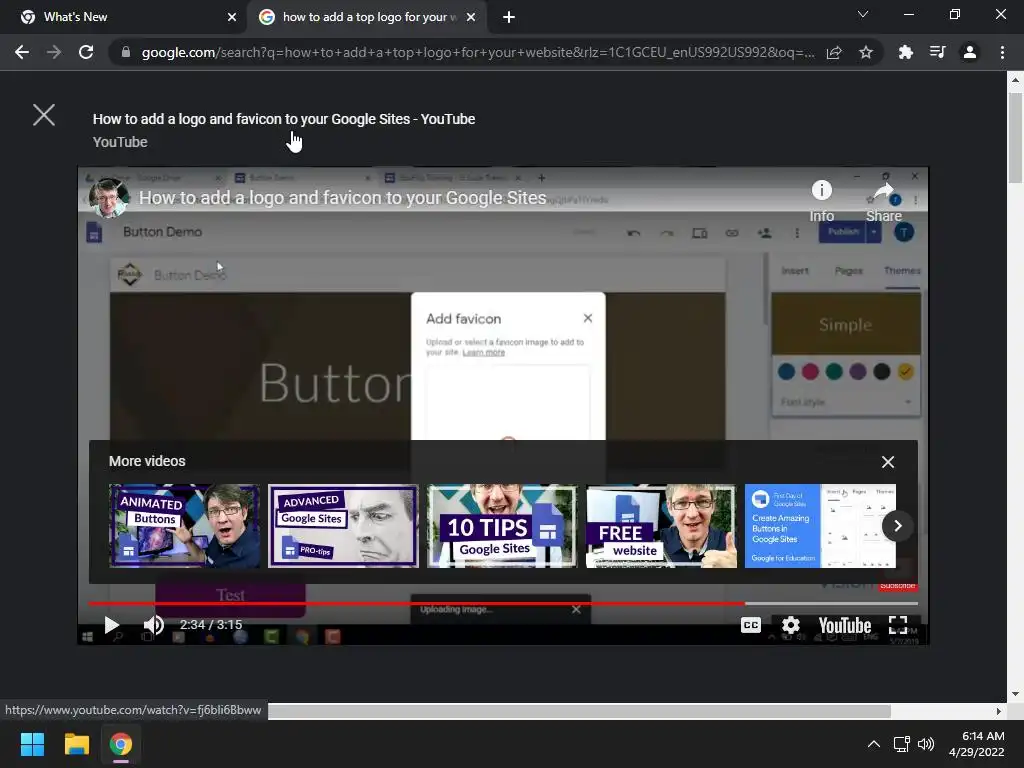Reload the current page
1024x768 pixels.
click(86, 52)
